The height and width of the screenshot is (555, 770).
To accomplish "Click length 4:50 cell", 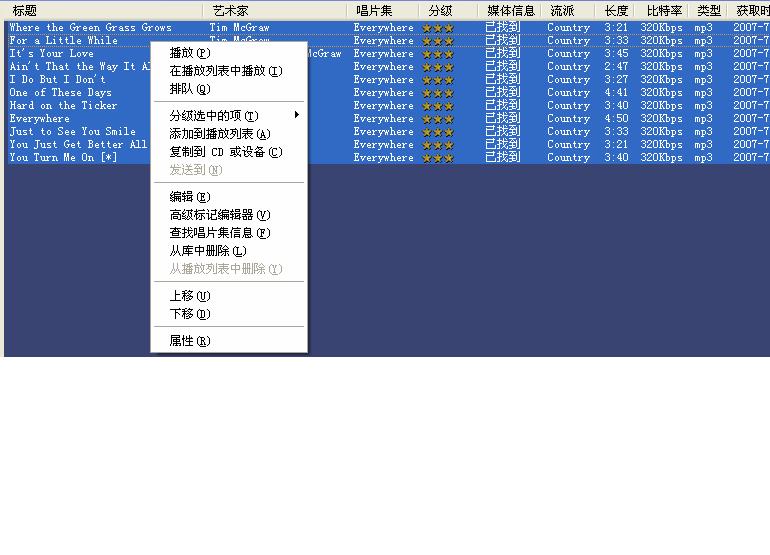I will tap(616, 118).
